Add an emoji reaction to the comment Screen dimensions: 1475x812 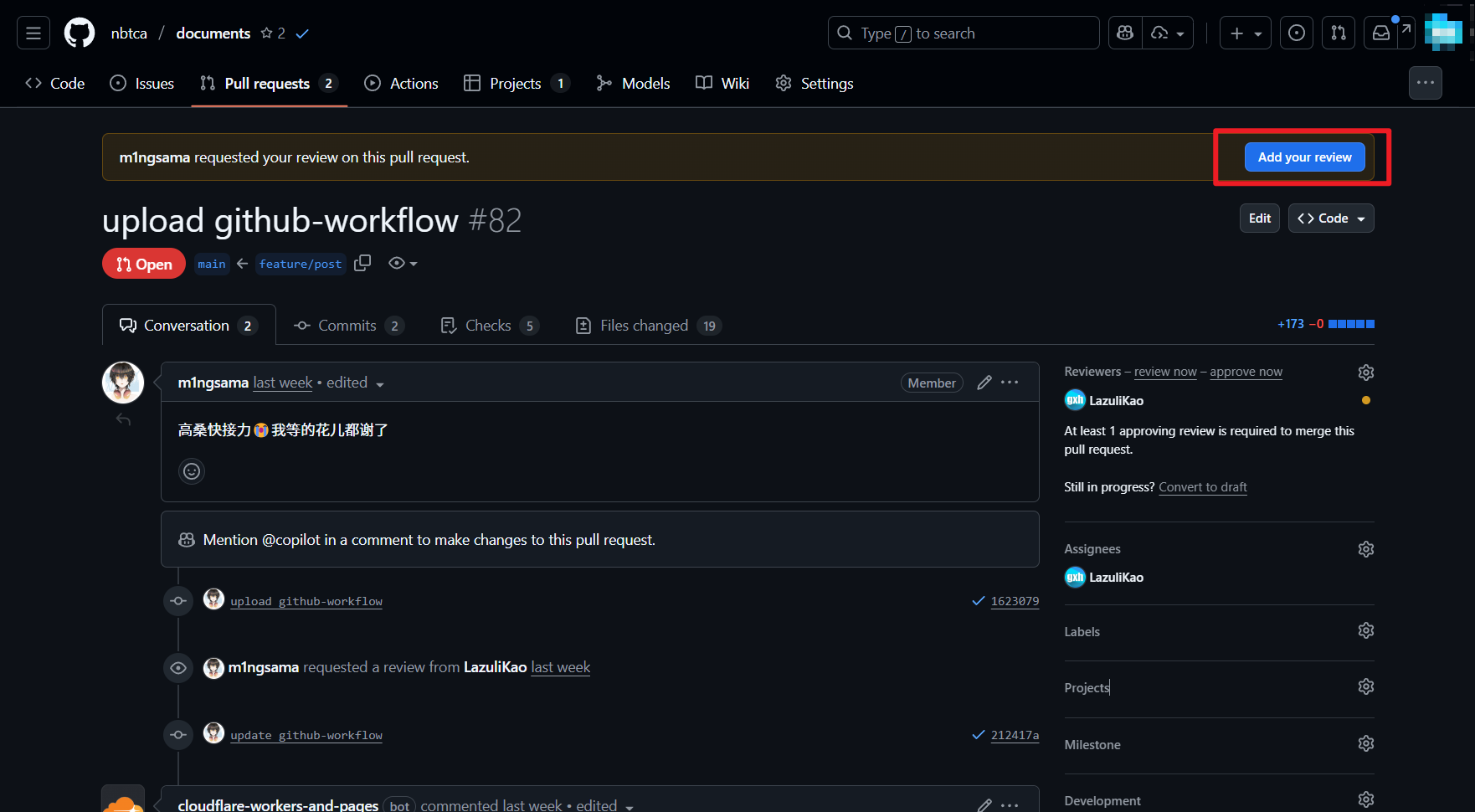[192, 471]
